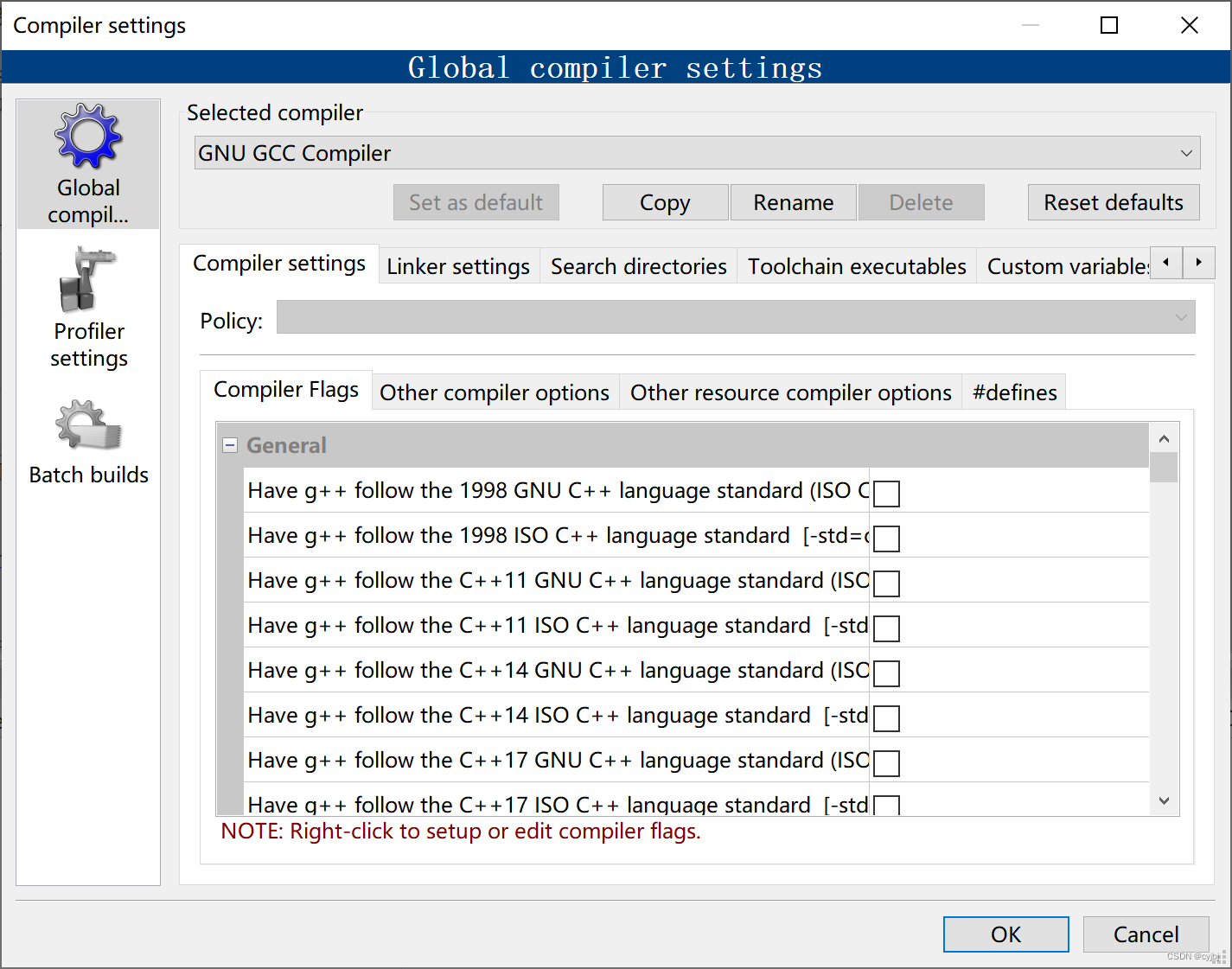Close the Compiler settings window
This screenshot has height=969, width=1232.
coord(1190,25)
